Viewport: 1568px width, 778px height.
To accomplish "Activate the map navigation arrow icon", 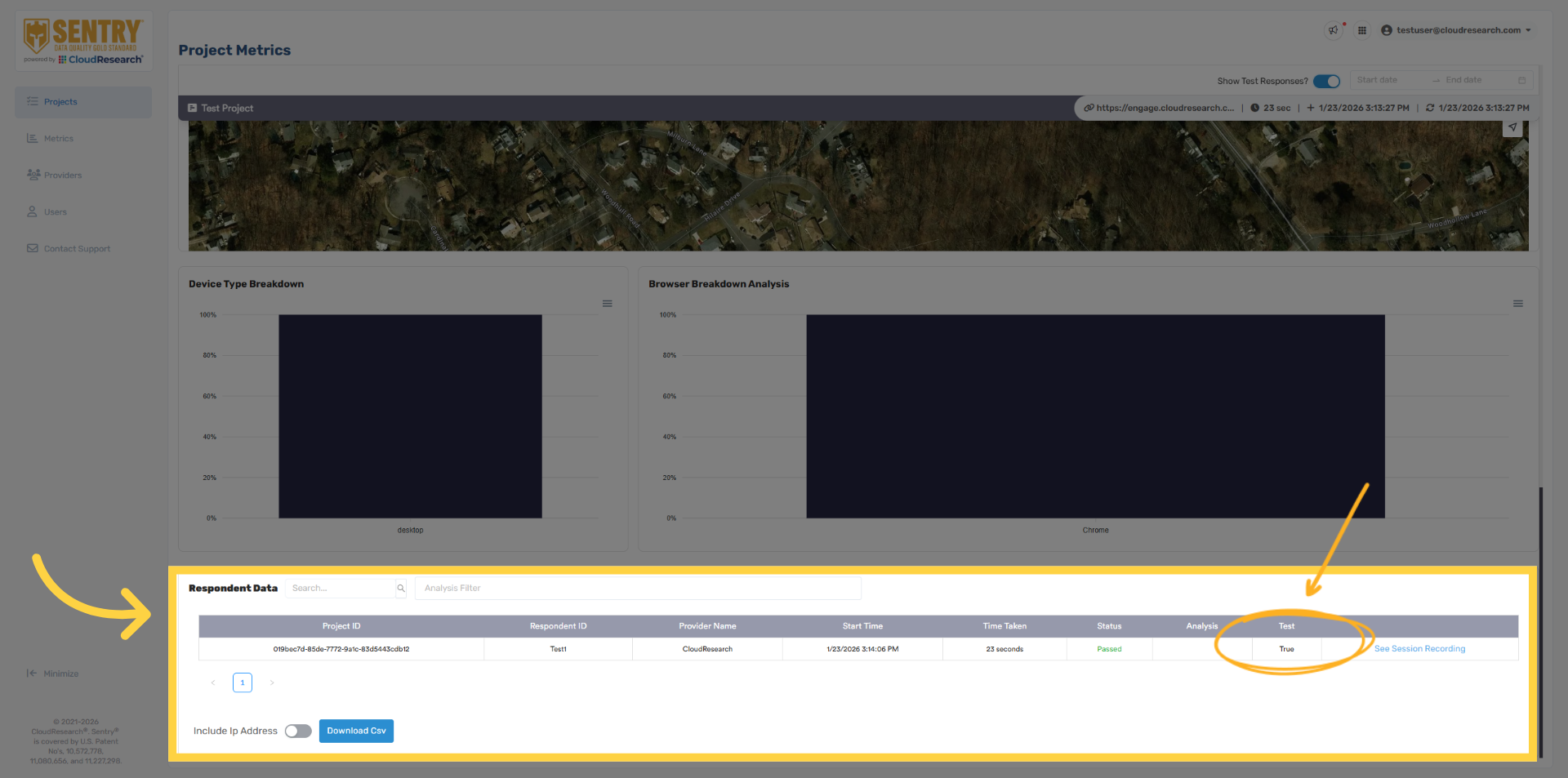I will click(1513, 127).
